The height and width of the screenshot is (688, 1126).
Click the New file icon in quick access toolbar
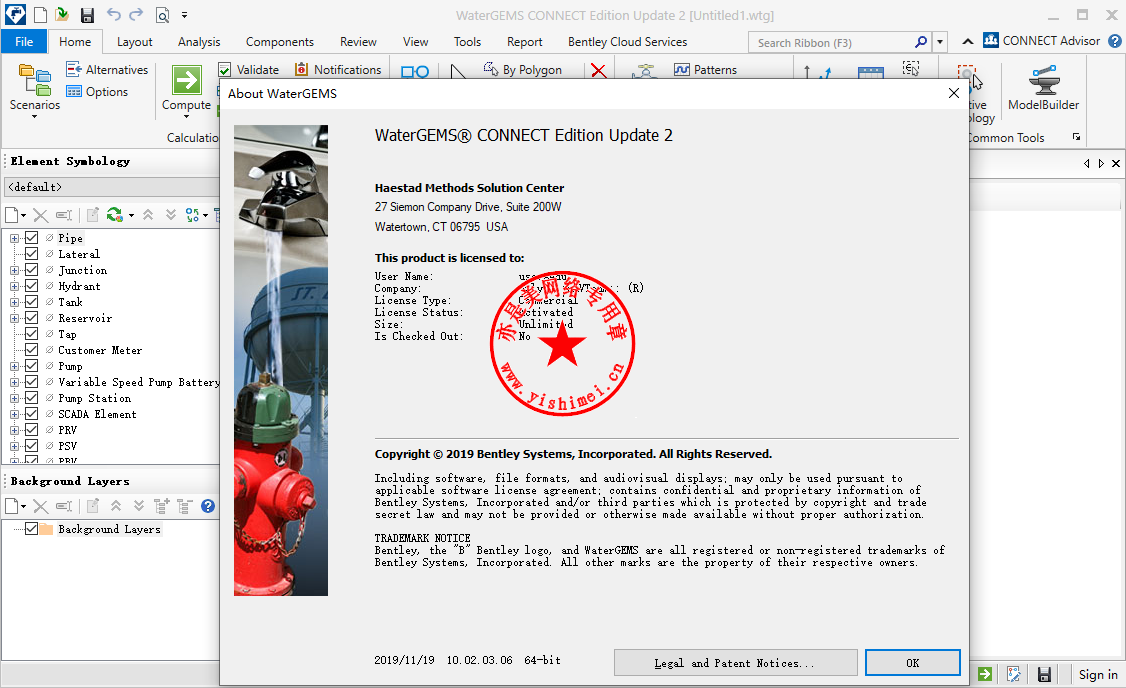[40, 15]
